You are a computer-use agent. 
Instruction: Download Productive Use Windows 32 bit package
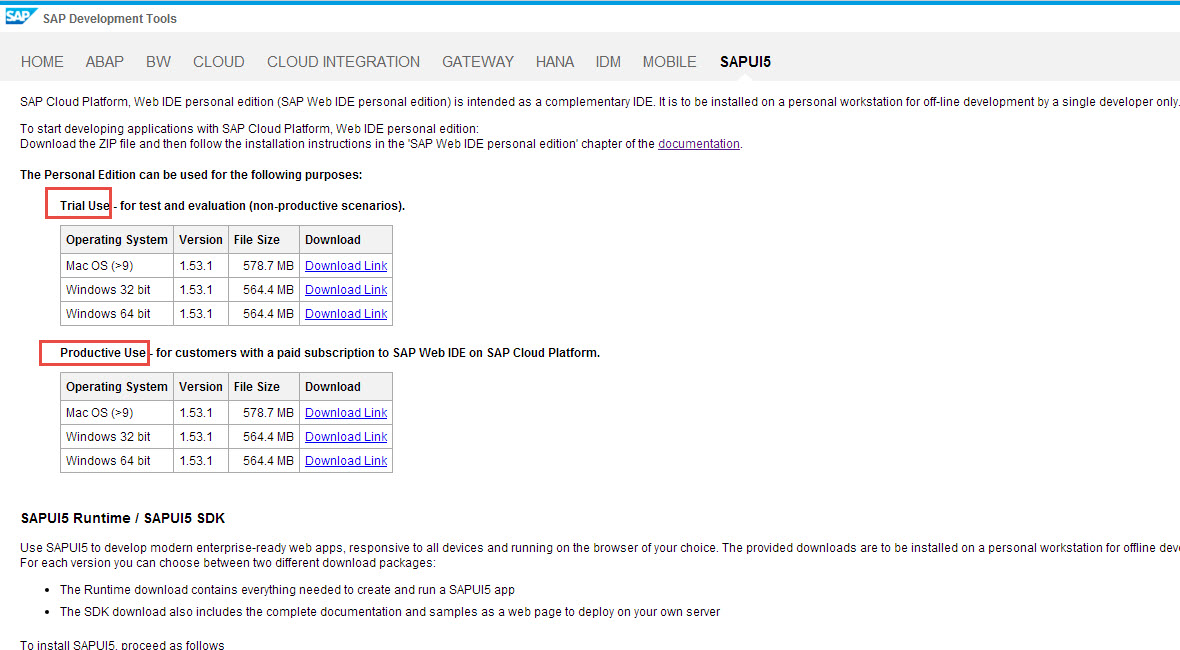pyautogui.click(x=346, y=437)
